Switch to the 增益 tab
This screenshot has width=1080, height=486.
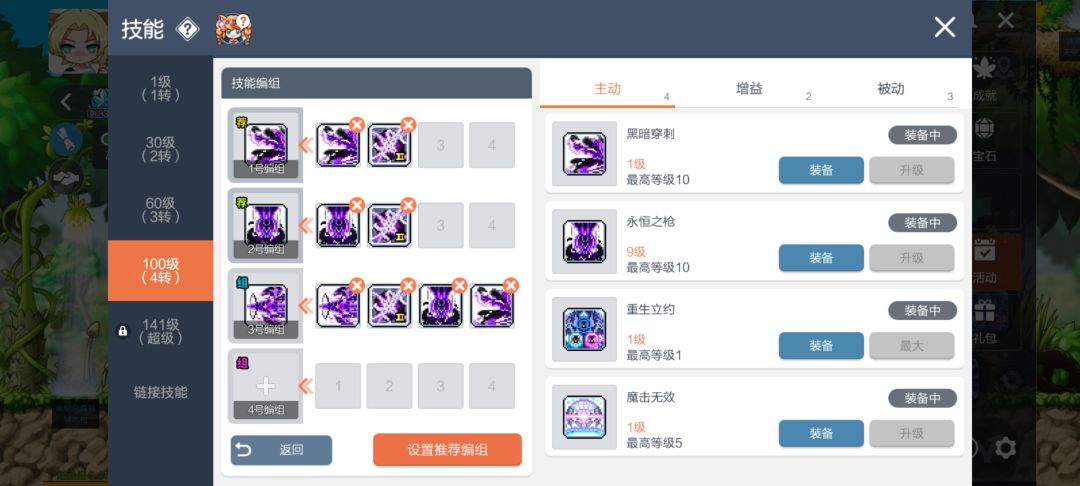pos(749,89)
